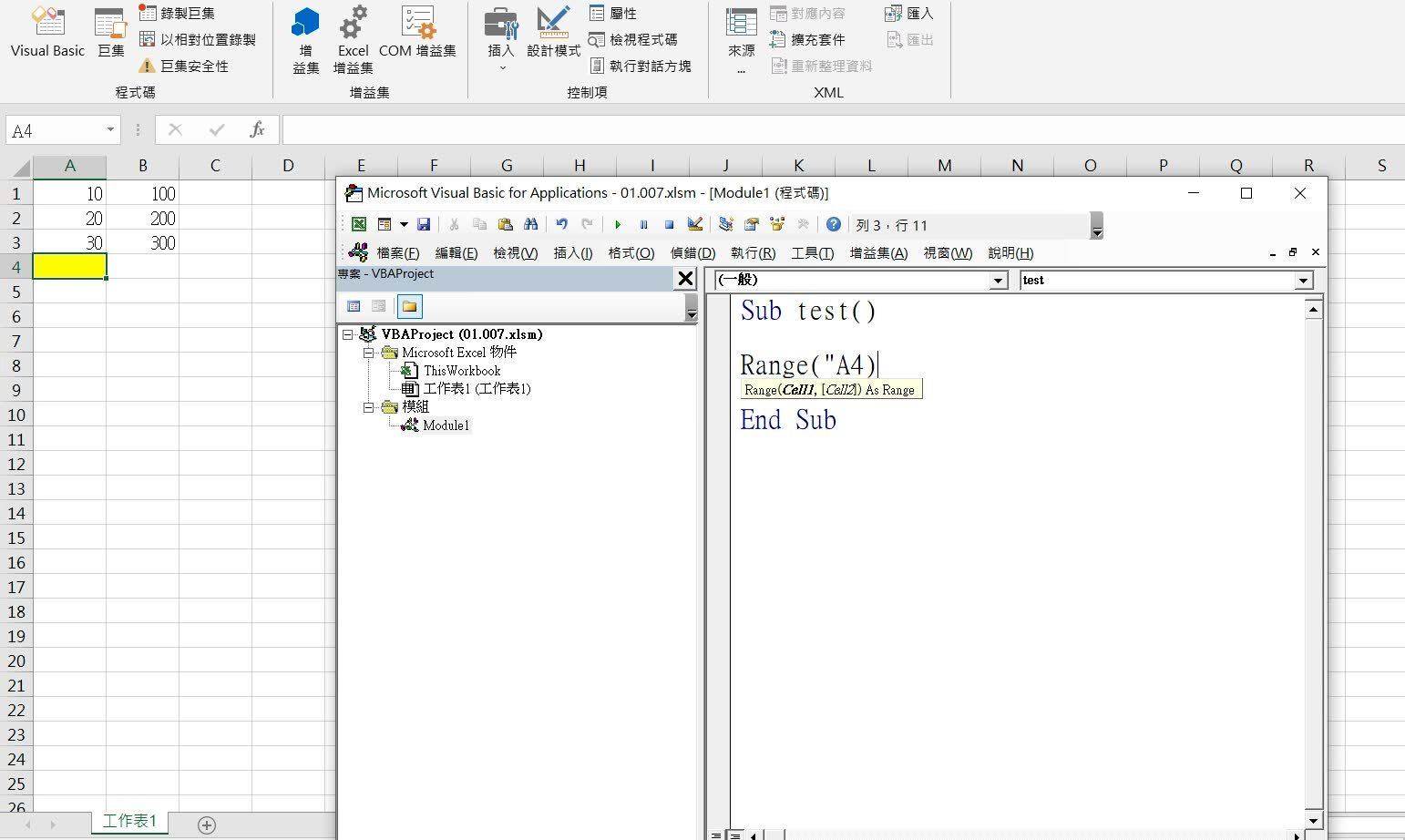The image size is (1405, 840).
Task: Select cell A1 containing 10
Action: tap(69, 194)
